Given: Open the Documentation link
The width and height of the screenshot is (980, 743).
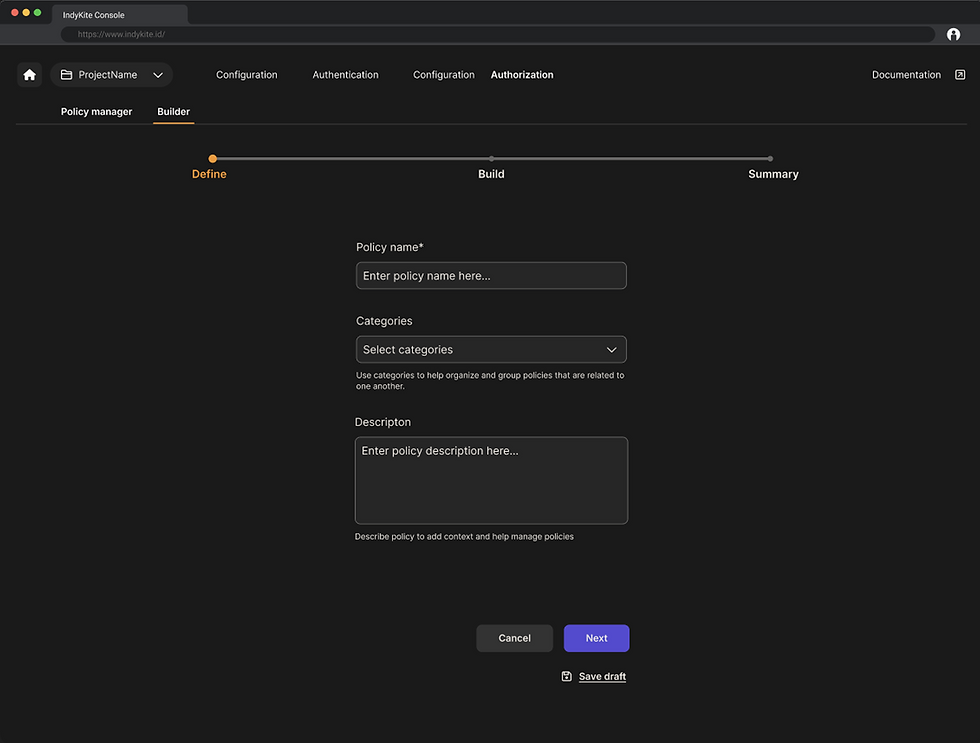Looking at the screenshot, I should [906, 75].
